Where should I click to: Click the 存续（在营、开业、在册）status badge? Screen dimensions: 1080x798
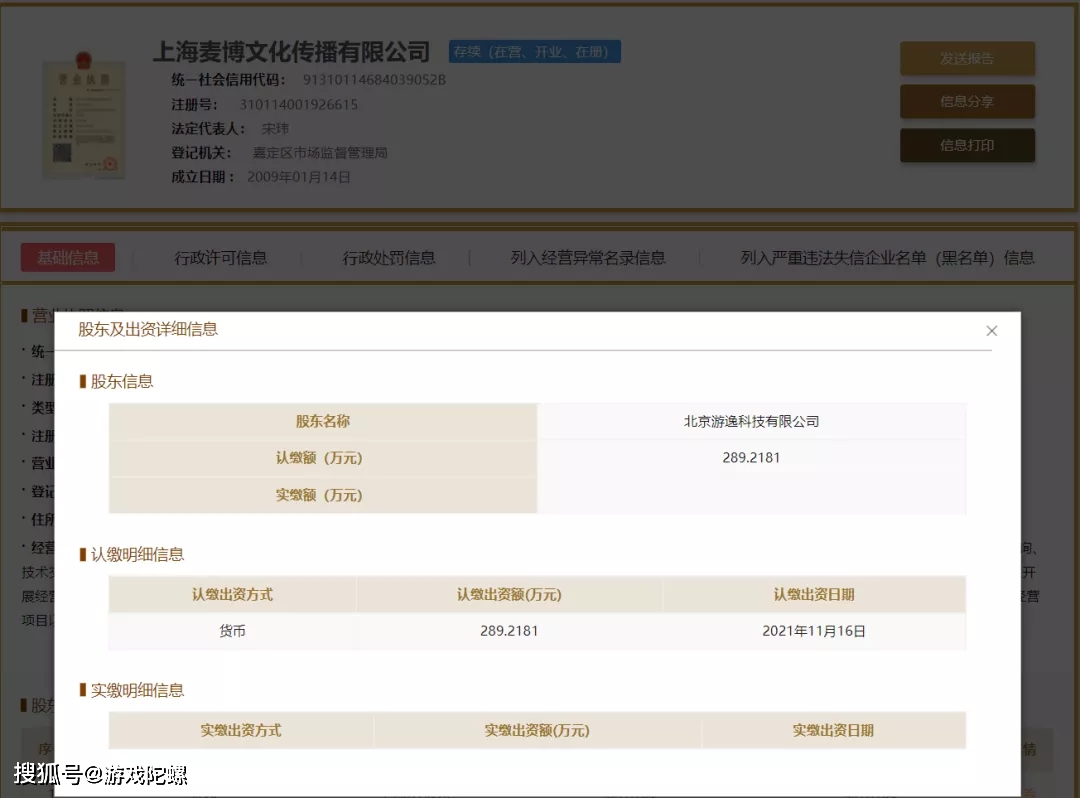(x=534, y=52)
